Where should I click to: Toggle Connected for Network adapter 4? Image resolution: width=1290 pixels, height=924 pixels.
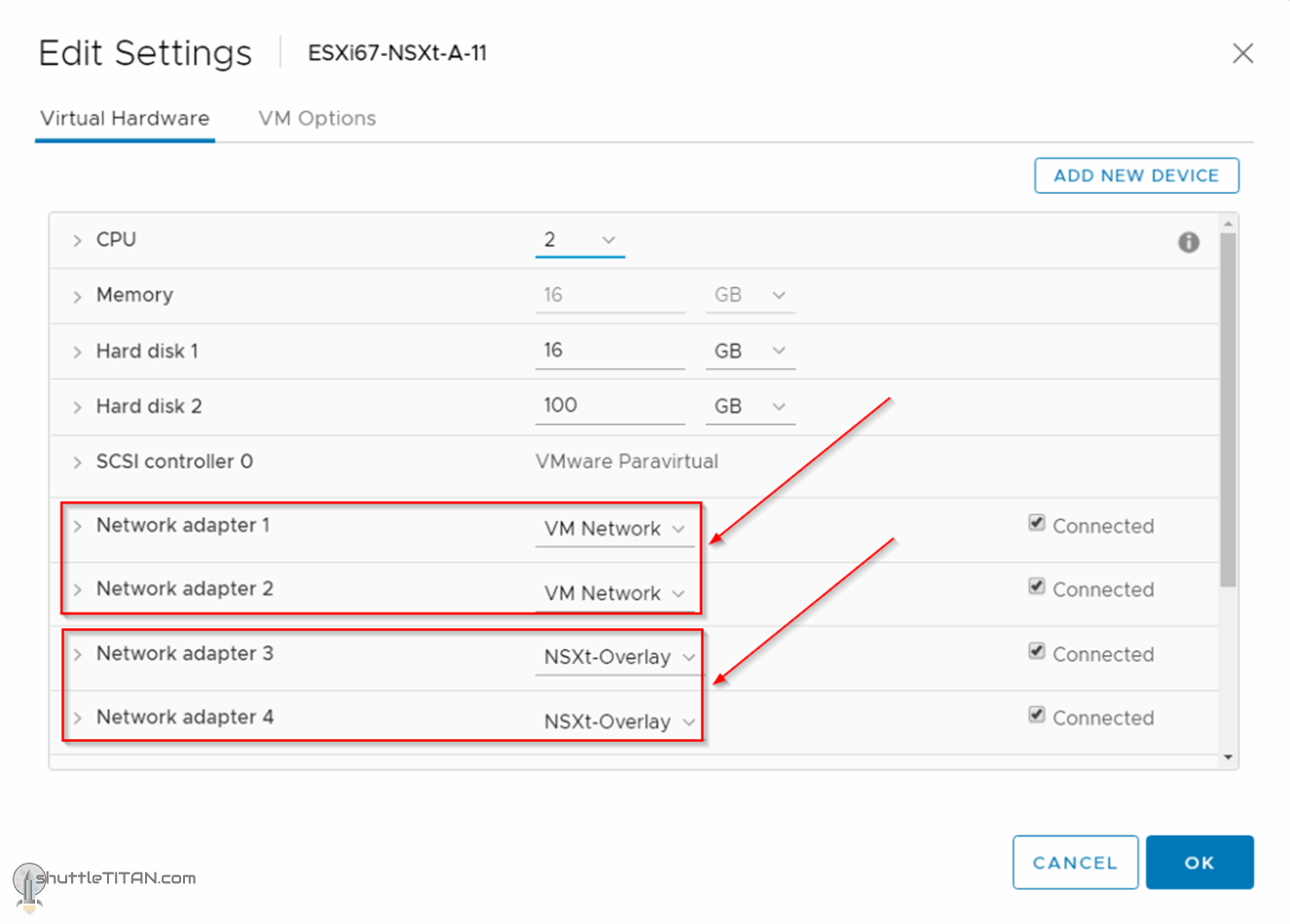pos(1038,714)
